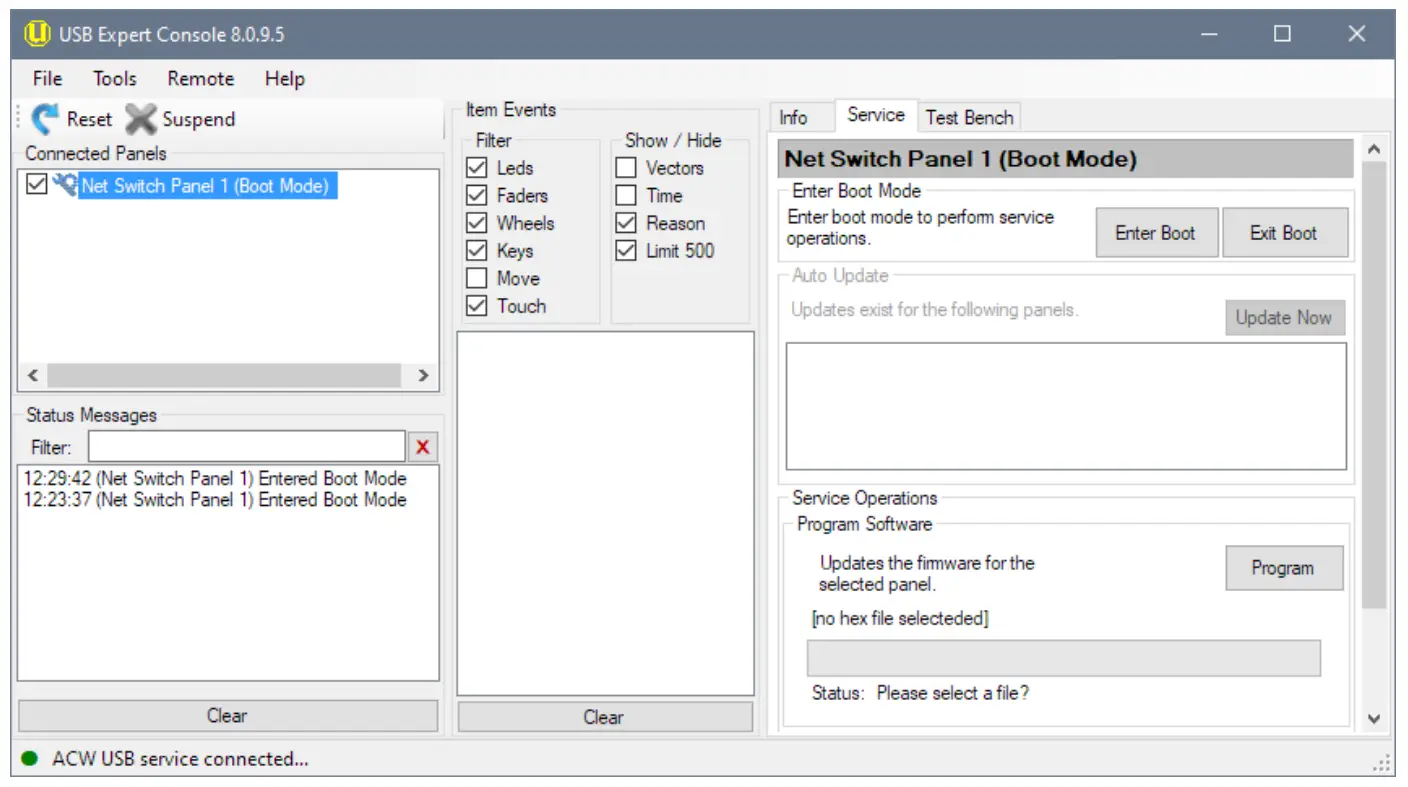The height and width of the screenshot is (787, 1408).
Task: Click the Connected Panels horizontal scrollbar thumb
Action: 224,376
